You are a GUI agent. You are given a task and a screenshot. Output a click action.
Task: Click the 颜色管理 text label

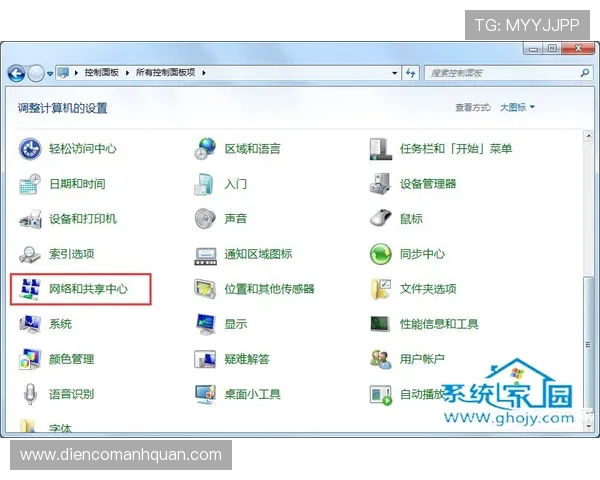pos(71,359)
